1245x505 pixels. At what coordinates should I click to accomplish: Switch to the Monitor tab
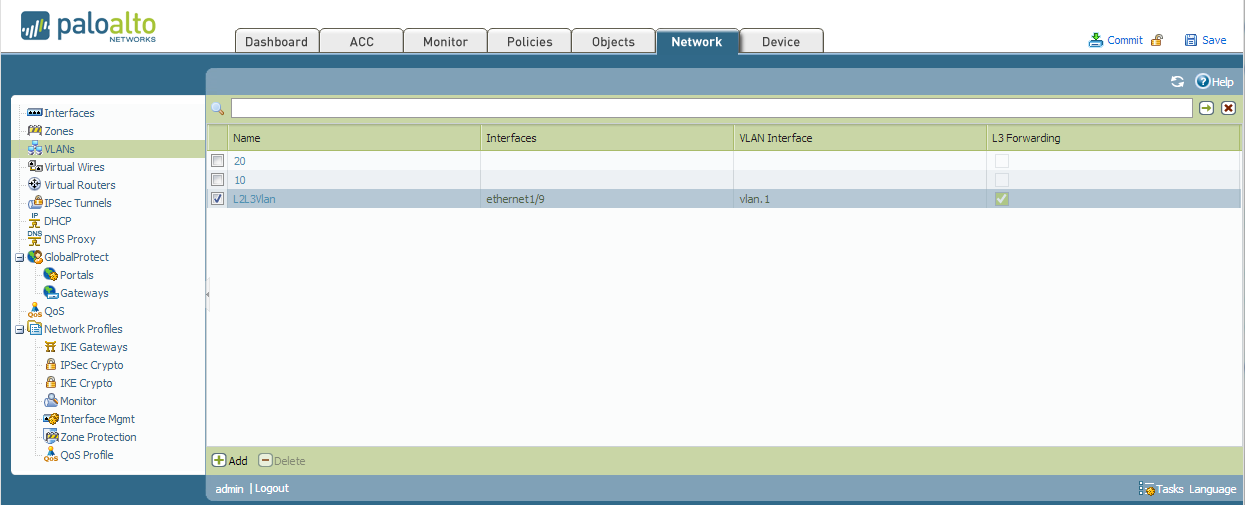click(x=445, y=41)
